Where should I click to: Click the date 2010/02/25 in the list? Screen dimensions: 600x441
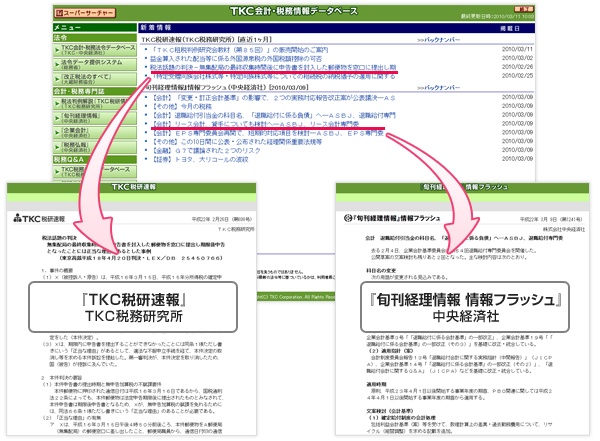coord(517,75)
